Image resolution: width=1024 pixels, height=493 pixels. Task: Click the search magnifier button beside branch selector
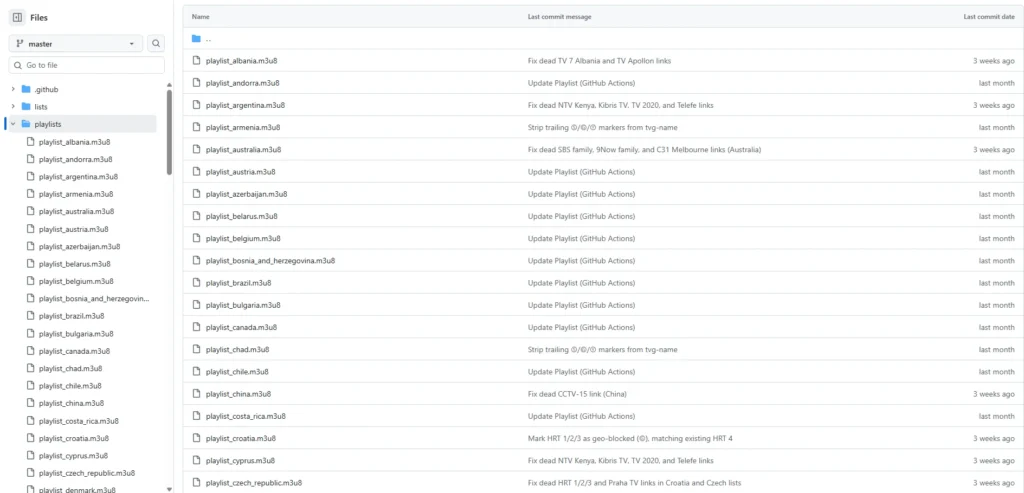[x=156, y=44]
